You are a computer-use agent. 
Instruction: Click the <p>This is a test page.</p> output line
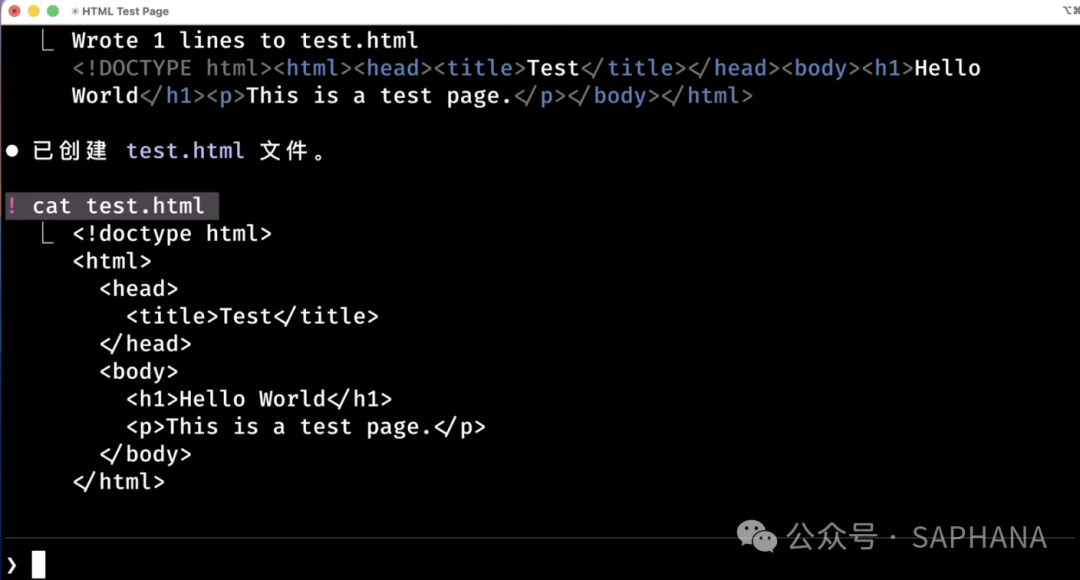tap(305, 427)
